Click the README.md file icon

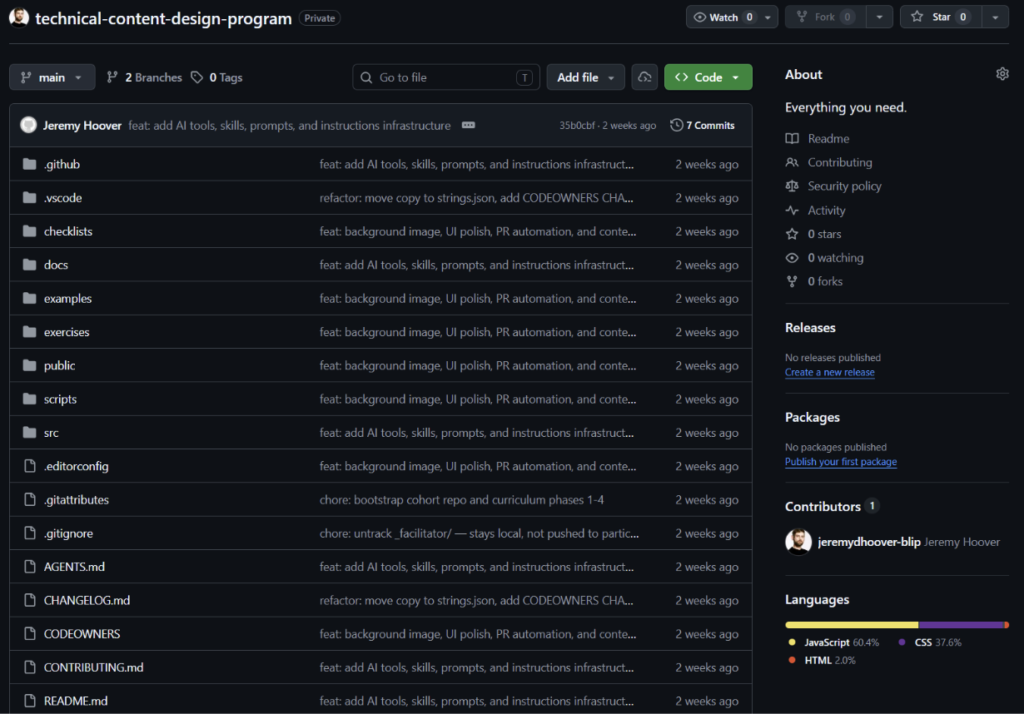tap(29, 700)
